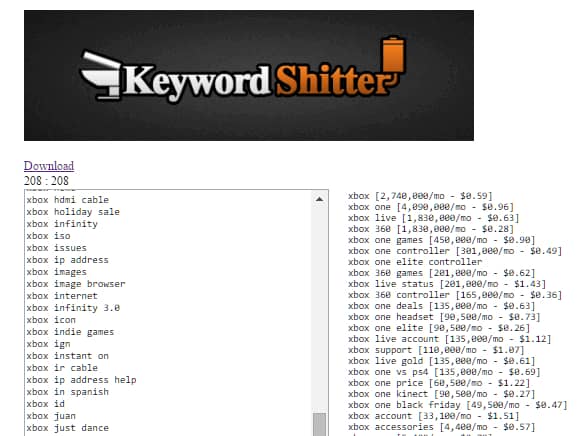The height and width of the screenshot is (436, 583).
Task: Click 'xbox accessories' volume row
Action: coord(442,427)
